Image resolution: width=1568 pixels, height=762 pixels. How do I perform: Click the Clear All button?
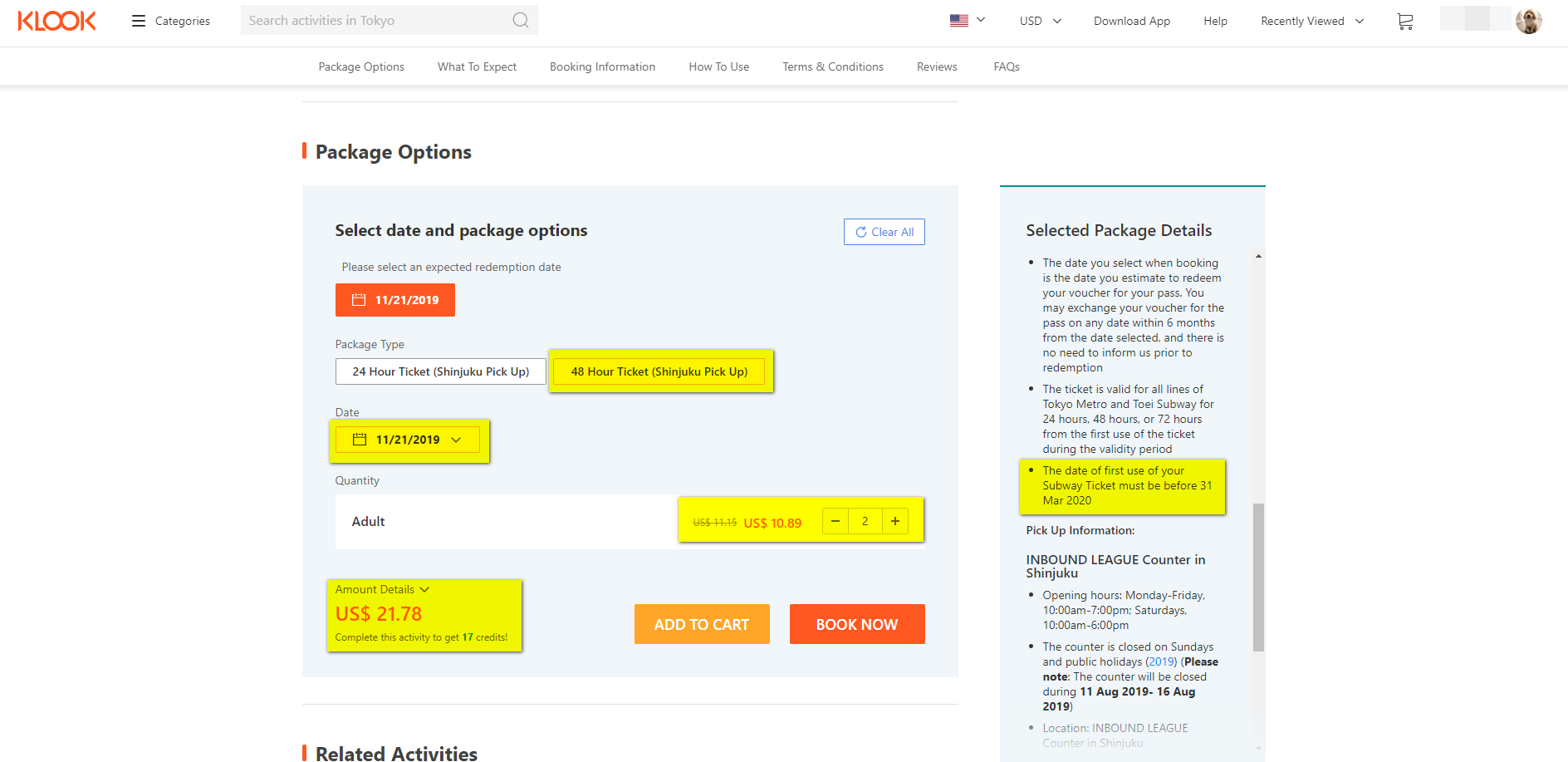tap(884, 232)
